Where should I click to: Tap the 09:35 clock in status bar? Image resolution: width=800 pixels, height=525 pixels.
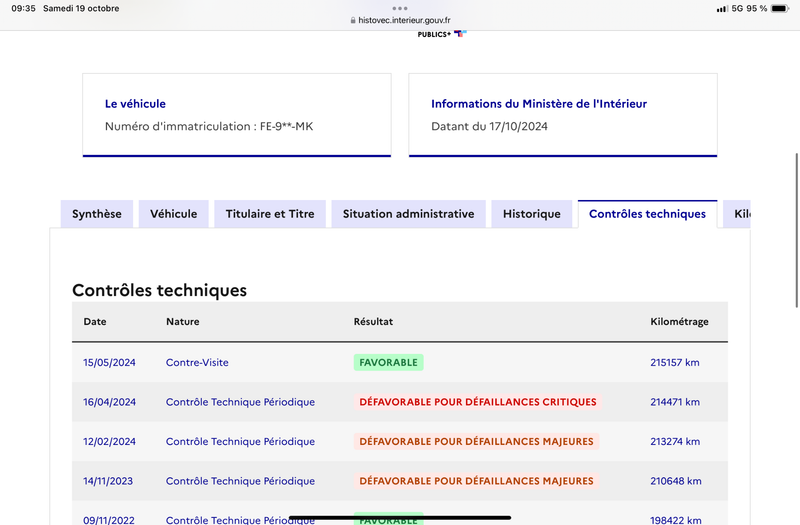(x=23, y=9)
